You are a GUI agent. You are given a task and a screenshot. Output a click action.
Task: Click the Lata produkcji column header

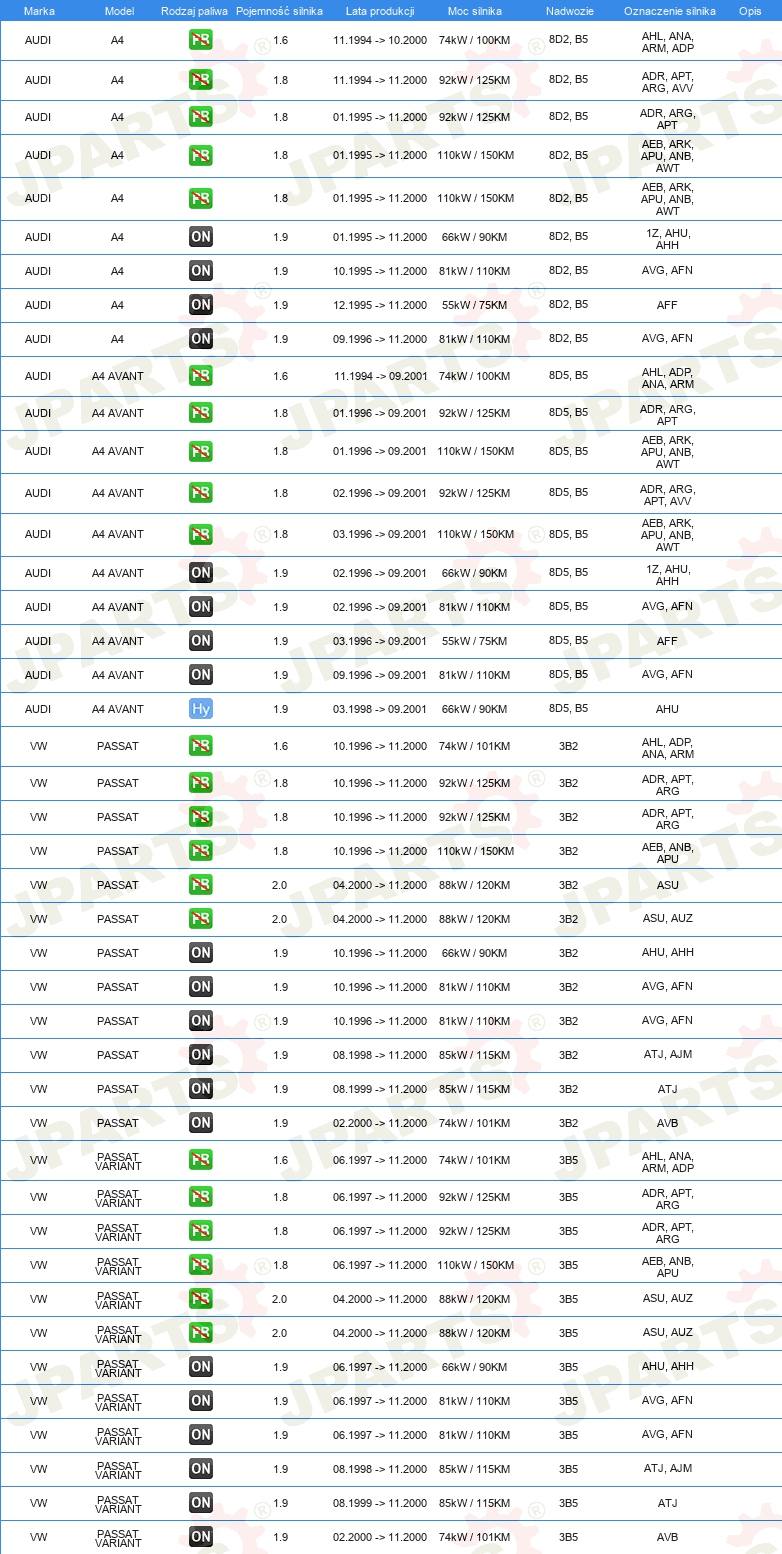pyautogui.click(x=380, y=11)
